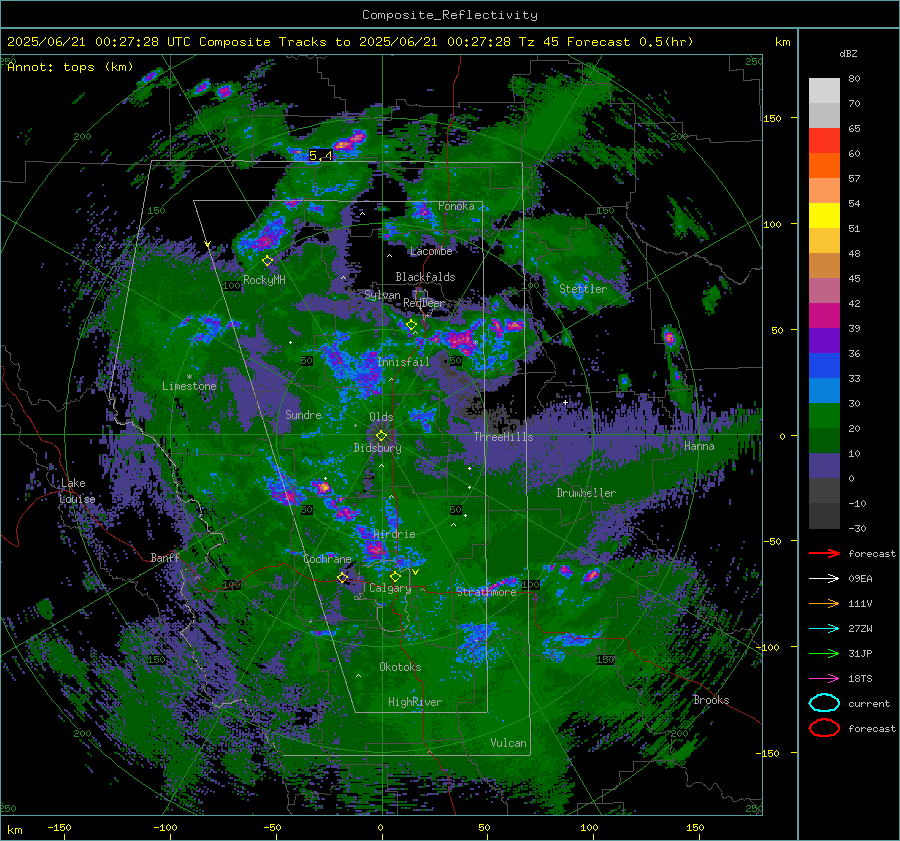This screenshot has width=900, height=841.
Task: Click the Hanna city label
Action: pos(699,446)
